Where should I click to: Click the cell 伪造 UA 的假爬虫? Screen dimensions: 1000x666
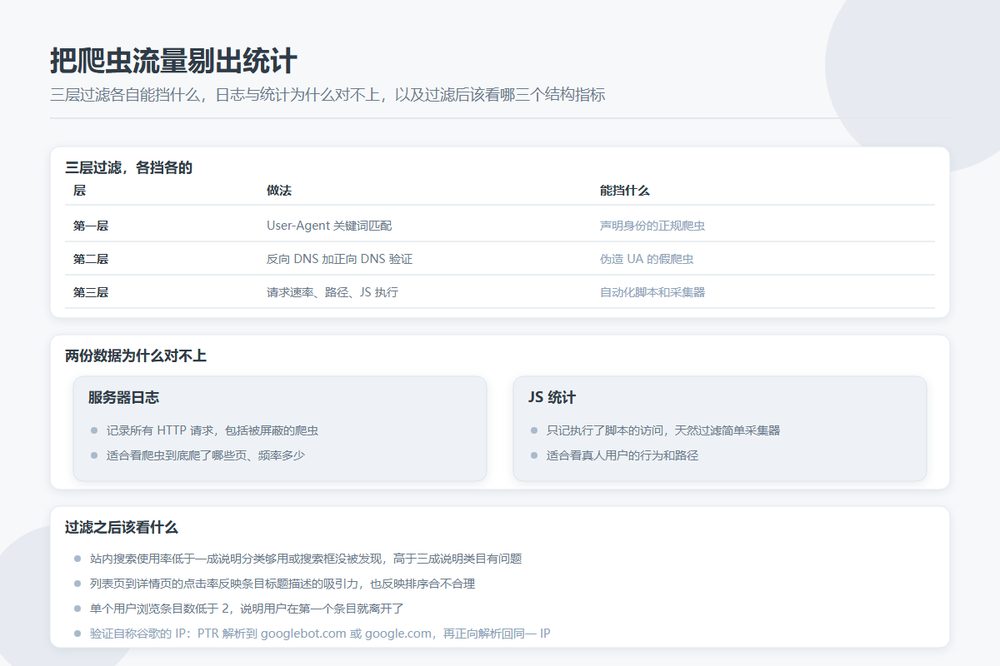(646, 258)
